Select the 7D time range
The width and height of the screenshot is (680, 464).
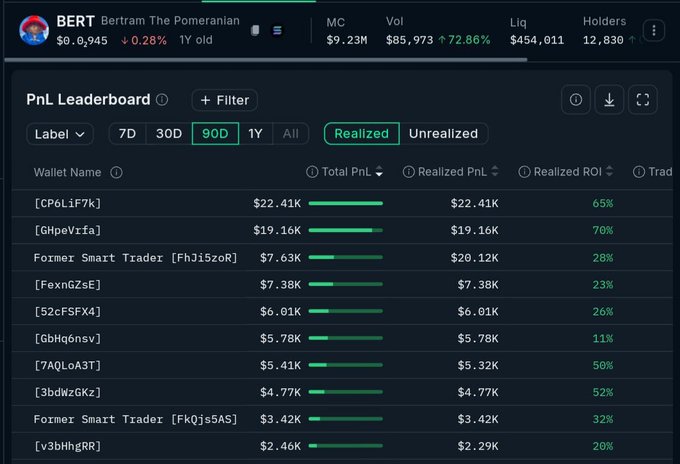pos(127,134)
